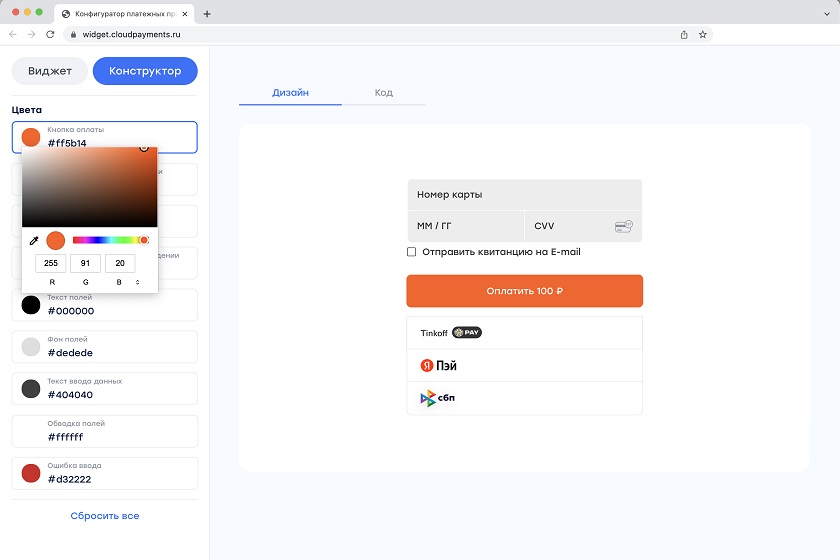Reload the page with the refresh icon

click(50, 34)
